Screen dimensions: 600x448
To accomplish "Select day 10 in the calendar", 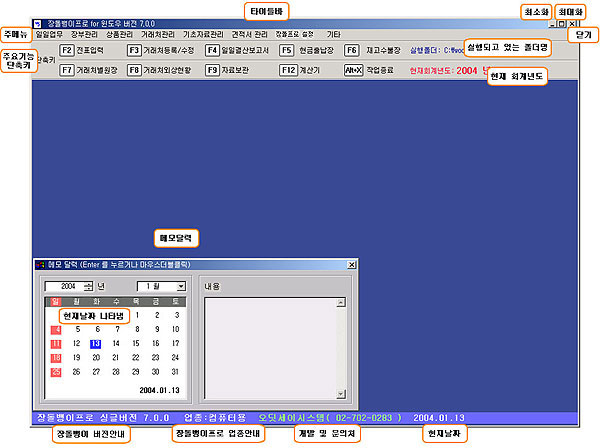I will coord(175,329).
